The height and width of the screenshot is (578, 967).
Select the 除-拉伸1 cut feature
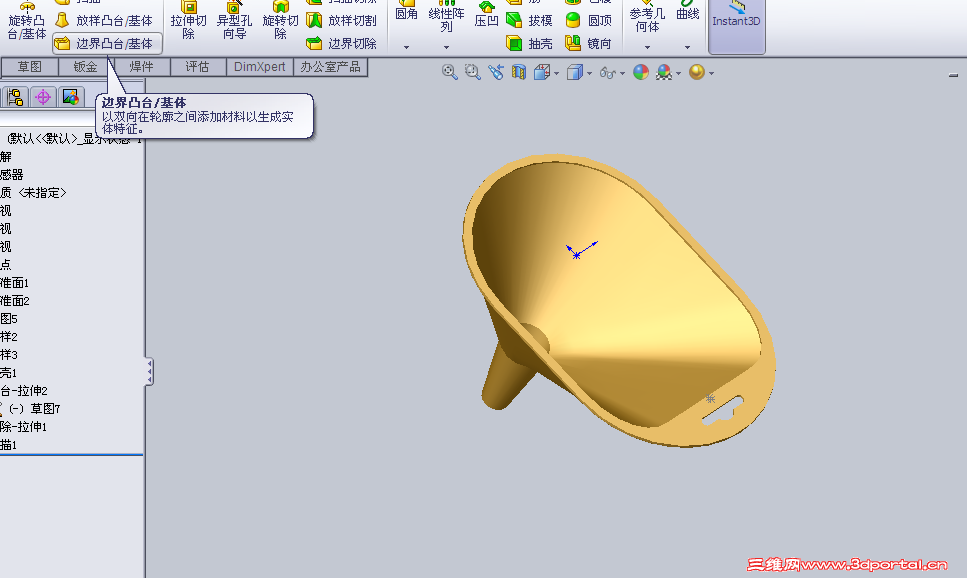coord(23,427)
